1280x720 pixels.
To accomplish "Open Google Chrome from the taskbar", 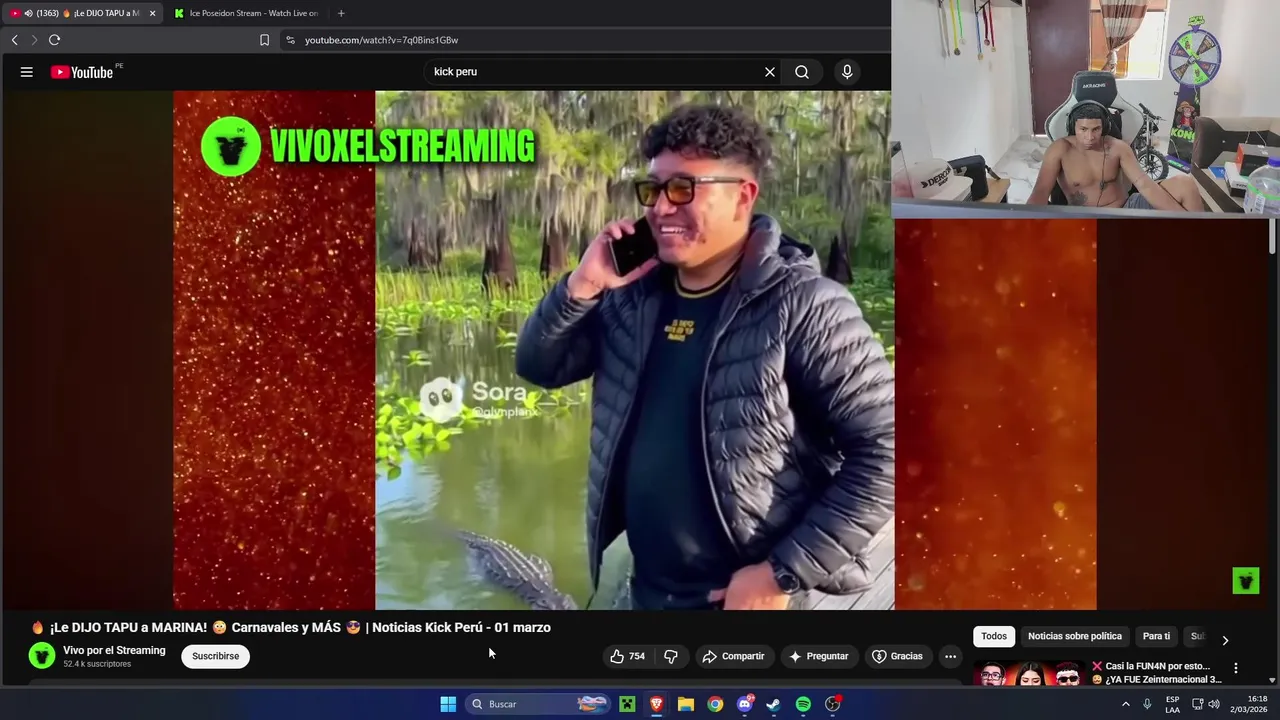I will click(x=715, y=704).
